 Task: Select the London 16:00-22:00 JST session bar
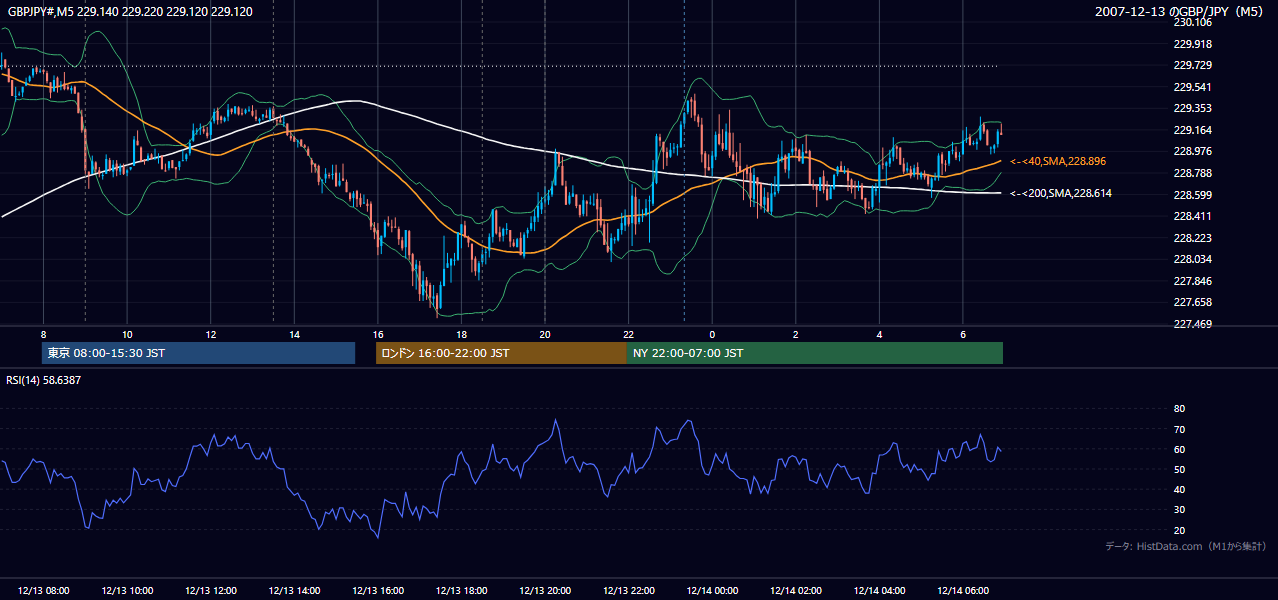501,353
